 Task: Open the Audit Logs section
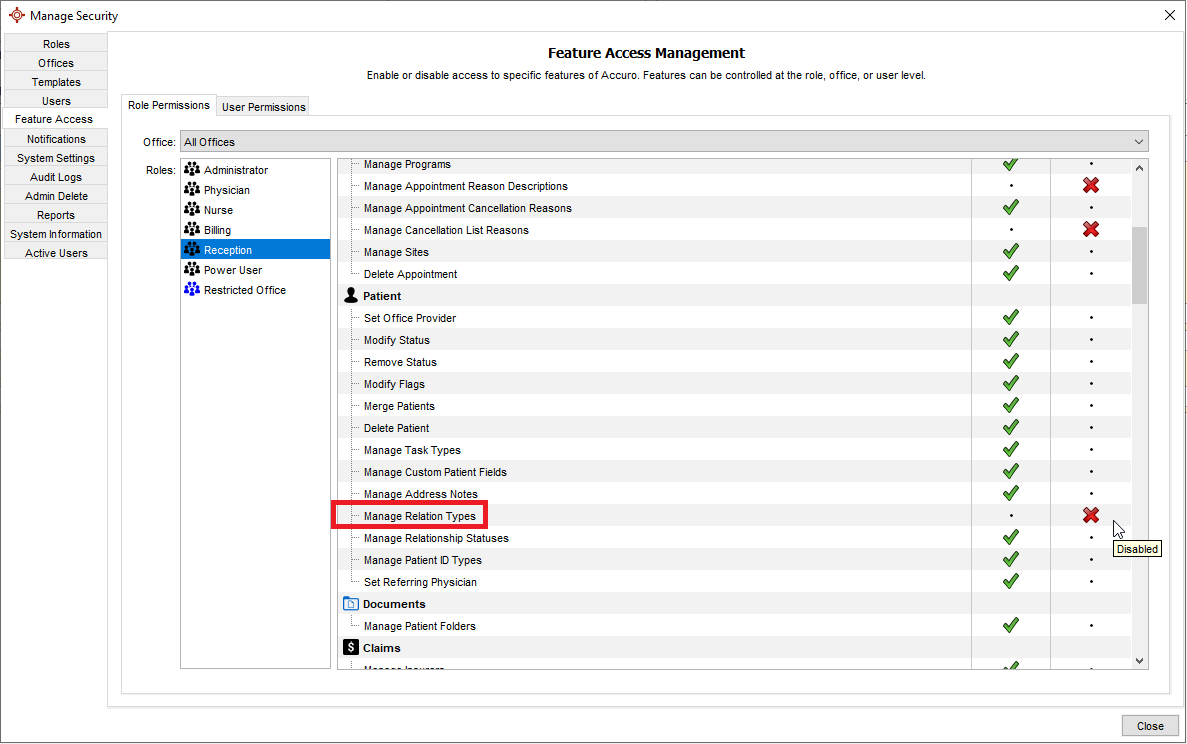[56, 177]
